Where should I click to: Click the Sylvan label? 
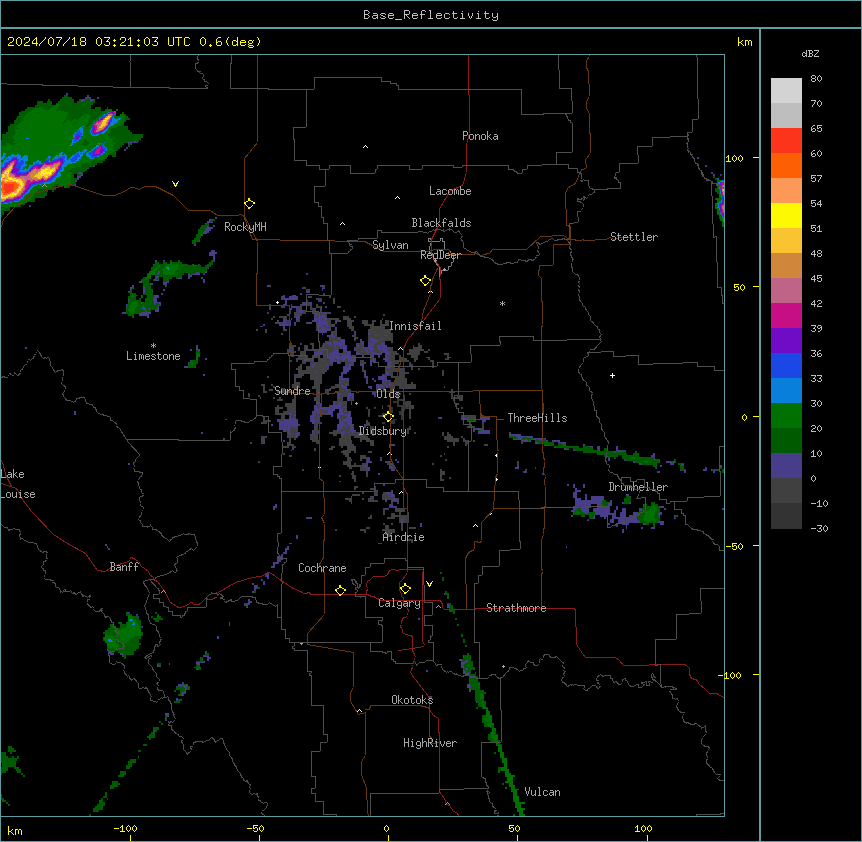pyautogui.click(x=390, y=245)
